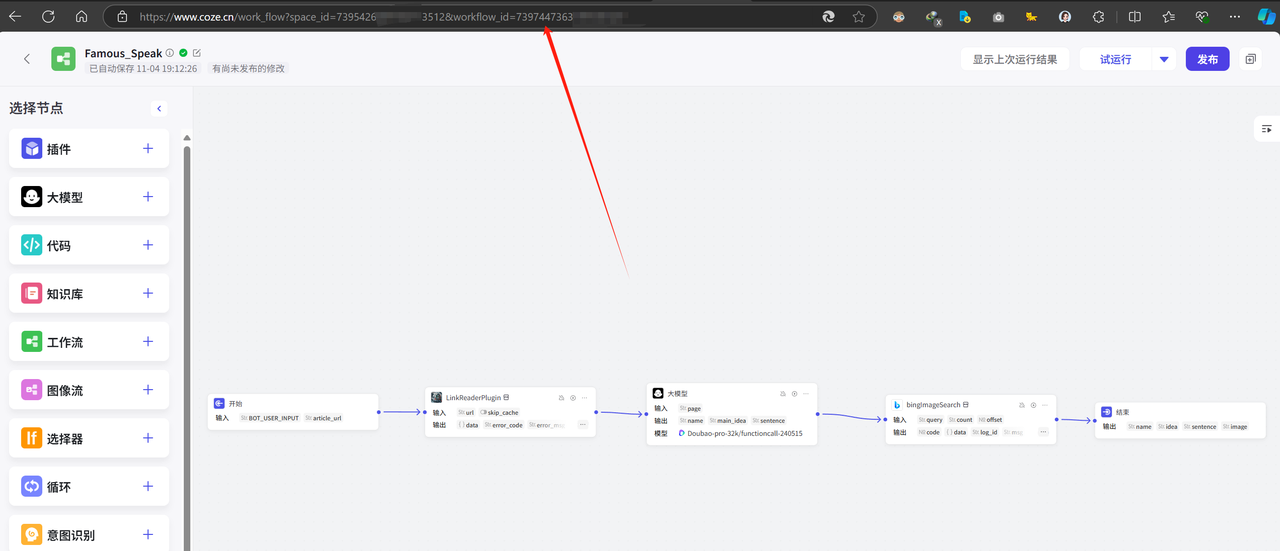Open the 试运行 dropdown arrow

[1164, 59]
